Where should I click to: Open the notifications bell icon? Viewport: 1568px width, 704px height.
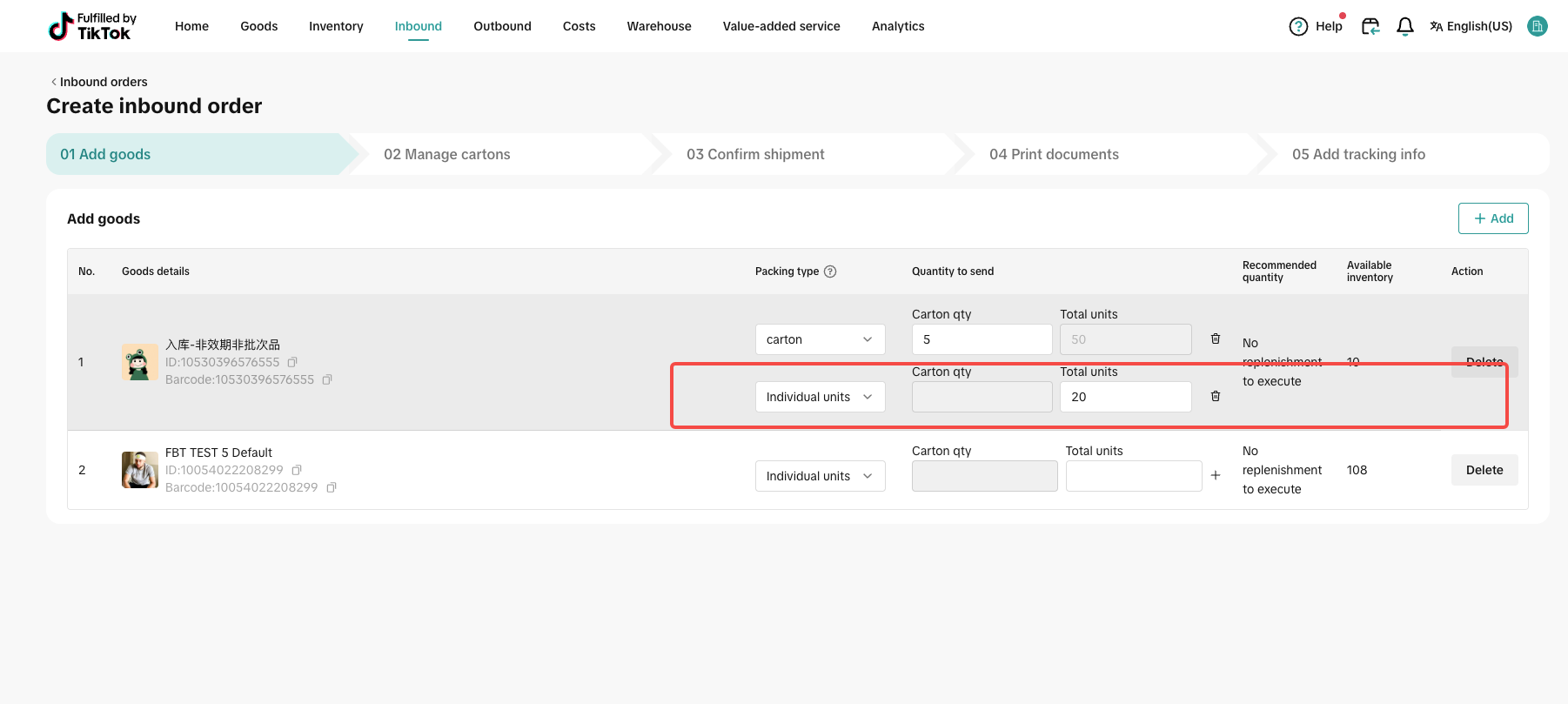point(1404,27)
